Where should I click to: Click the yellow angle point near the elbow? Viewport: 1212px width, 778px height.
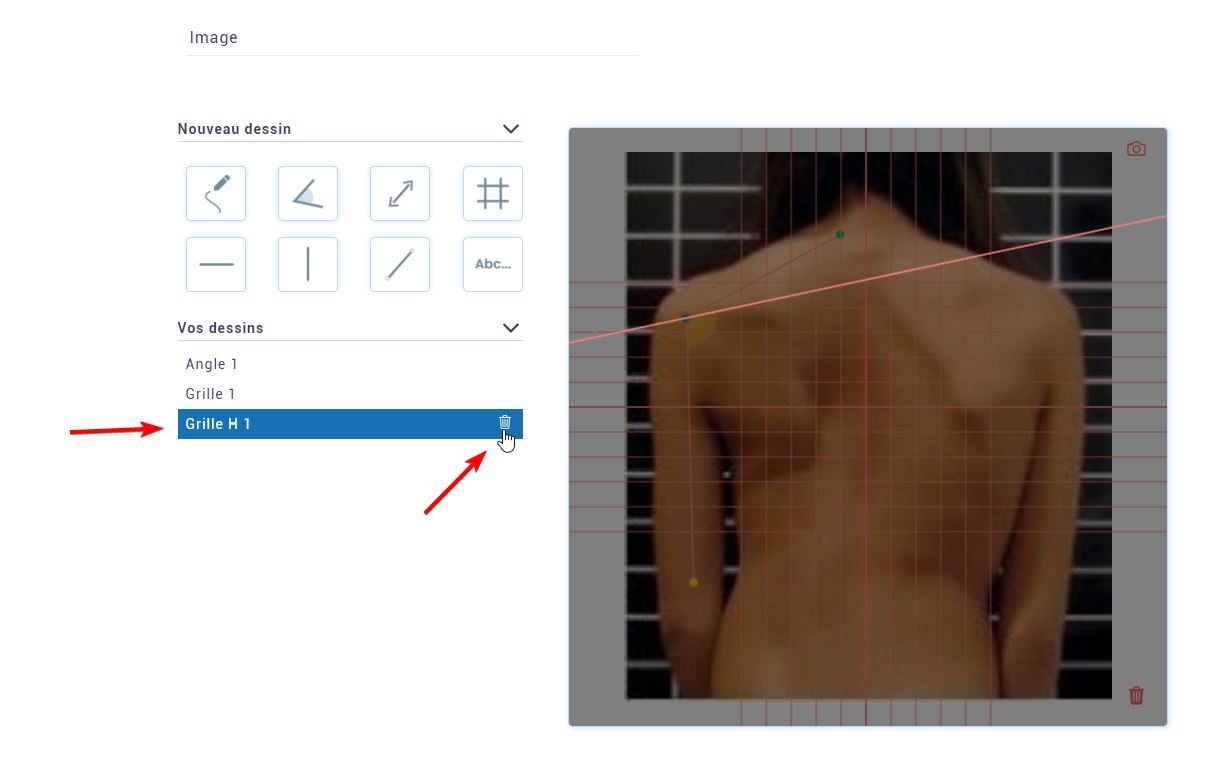coord(693,582)
